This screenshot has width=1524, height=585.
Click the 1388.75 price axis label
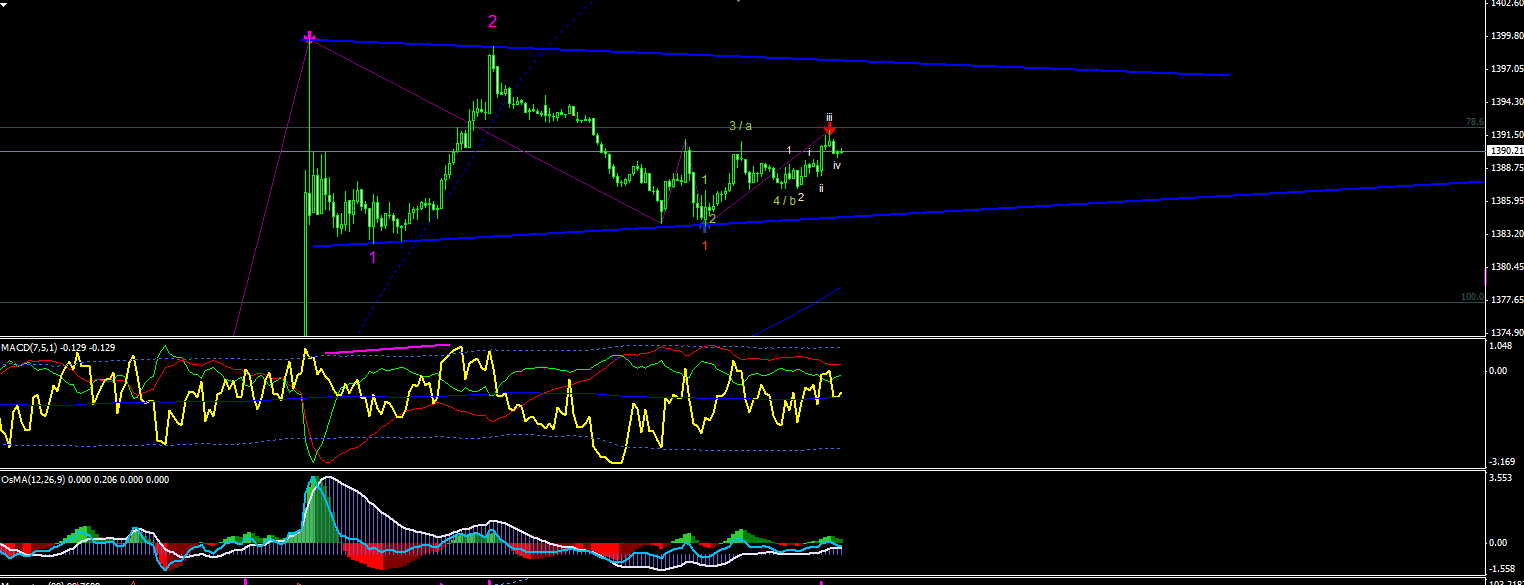pos(1506,168)
